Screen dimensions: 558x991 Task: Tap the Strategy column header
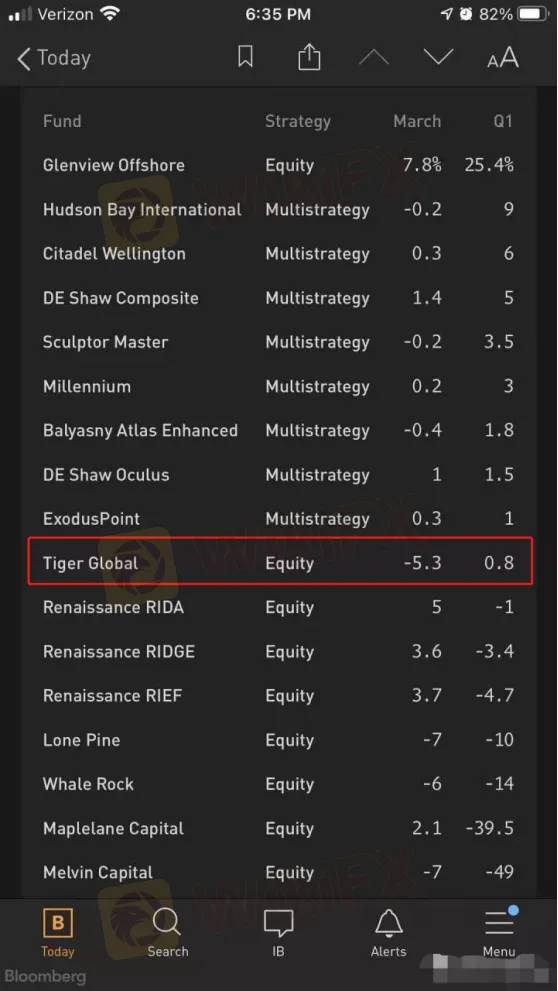[298, 122]
